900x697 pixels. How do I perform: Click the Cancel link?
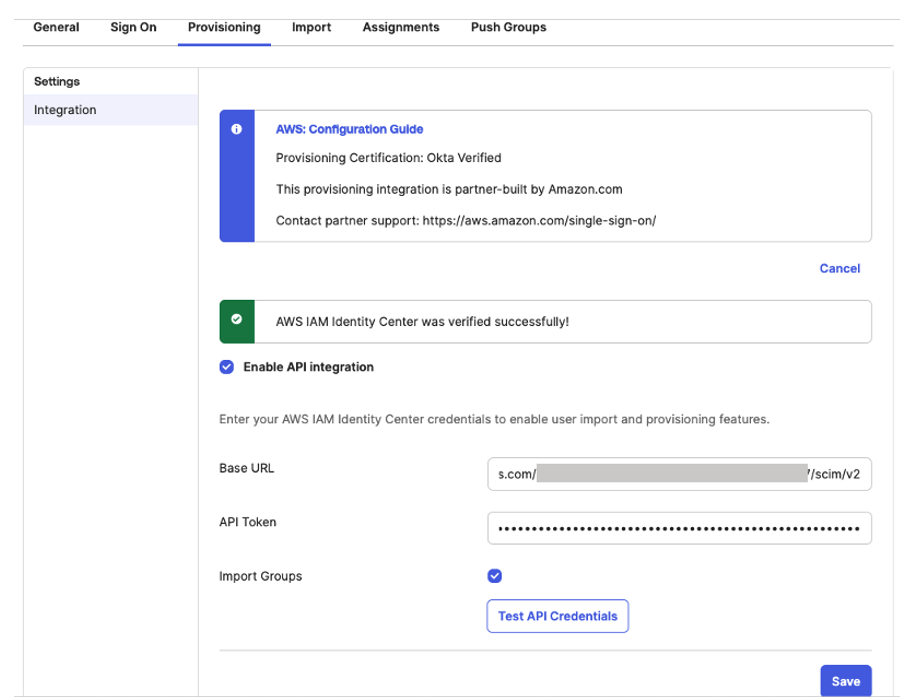tap(839, 268)
